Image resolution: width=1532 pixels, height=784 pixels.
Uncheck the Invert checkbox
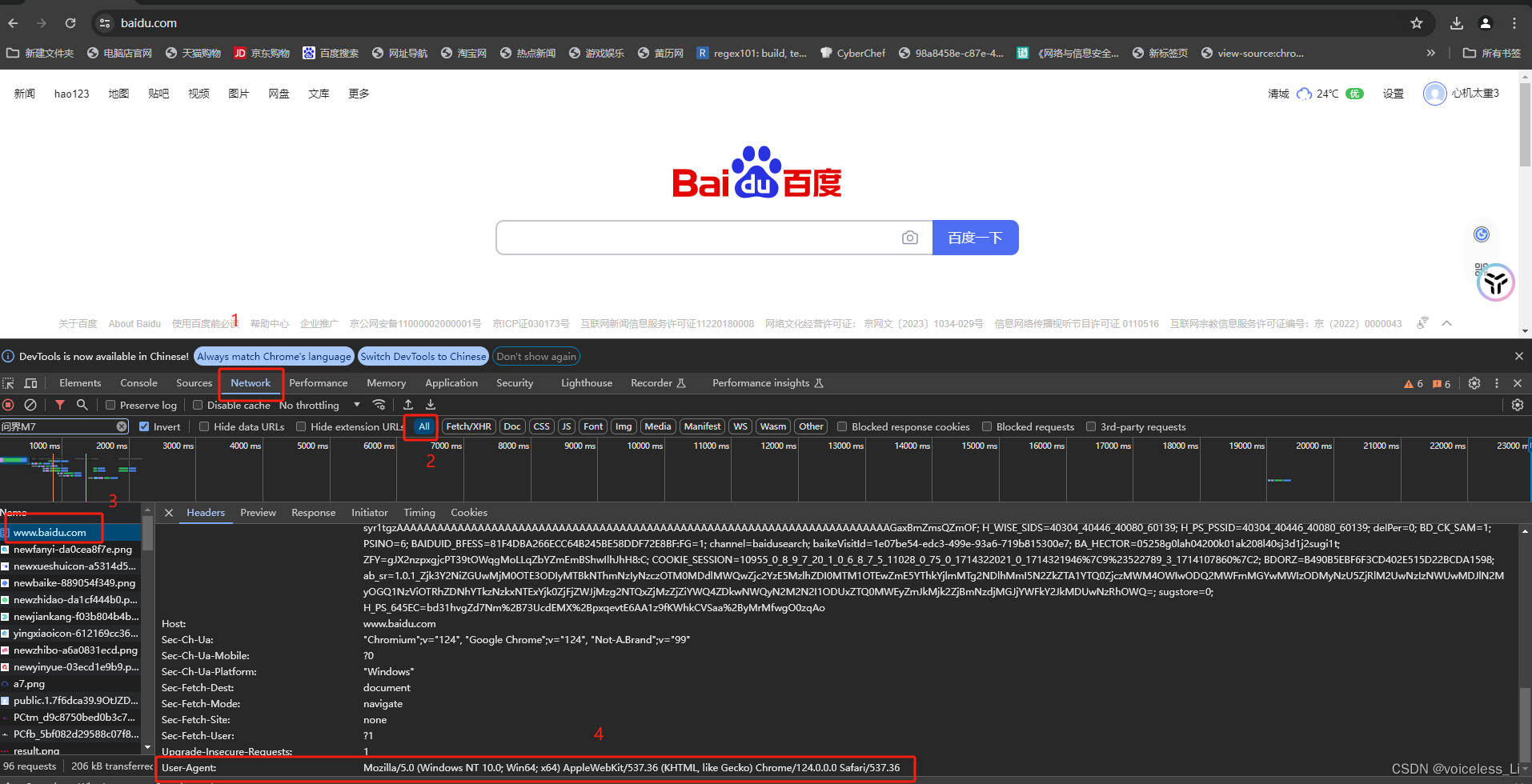point(144,426)
